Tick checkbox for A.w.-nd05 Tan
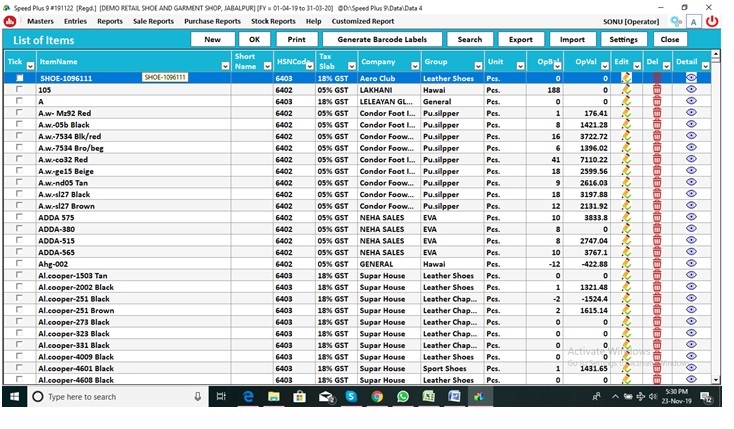 pos(19,182)
